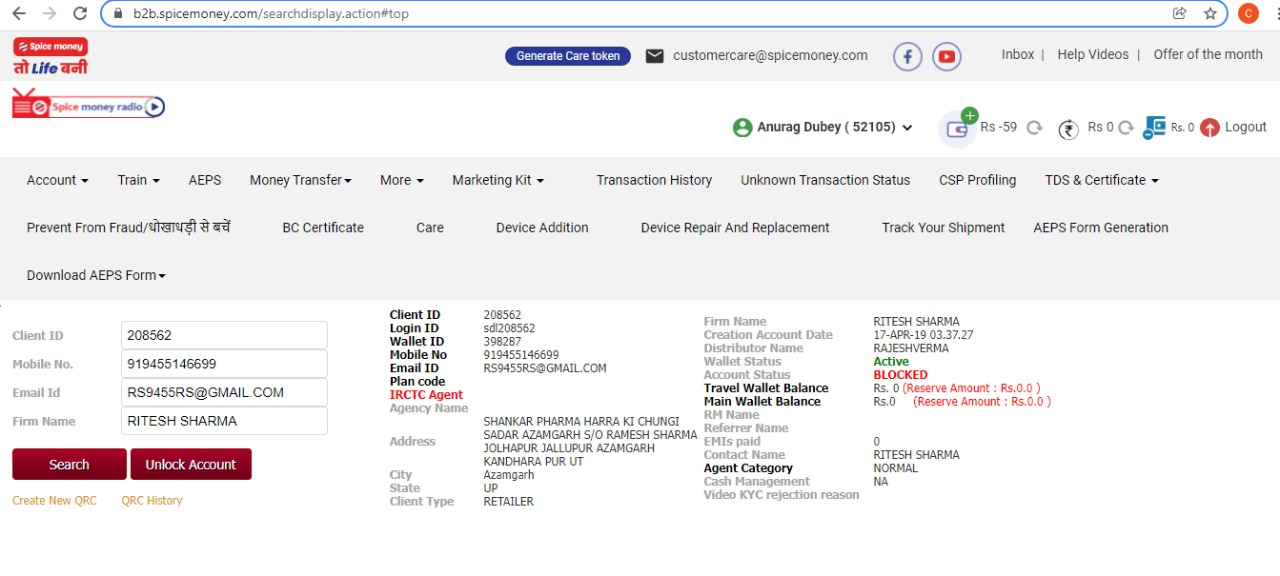Open the YouTube icon
Image resolution: width=1280 pixels, height=576 pixels.
pyautogui.click(x=947, y=56)
